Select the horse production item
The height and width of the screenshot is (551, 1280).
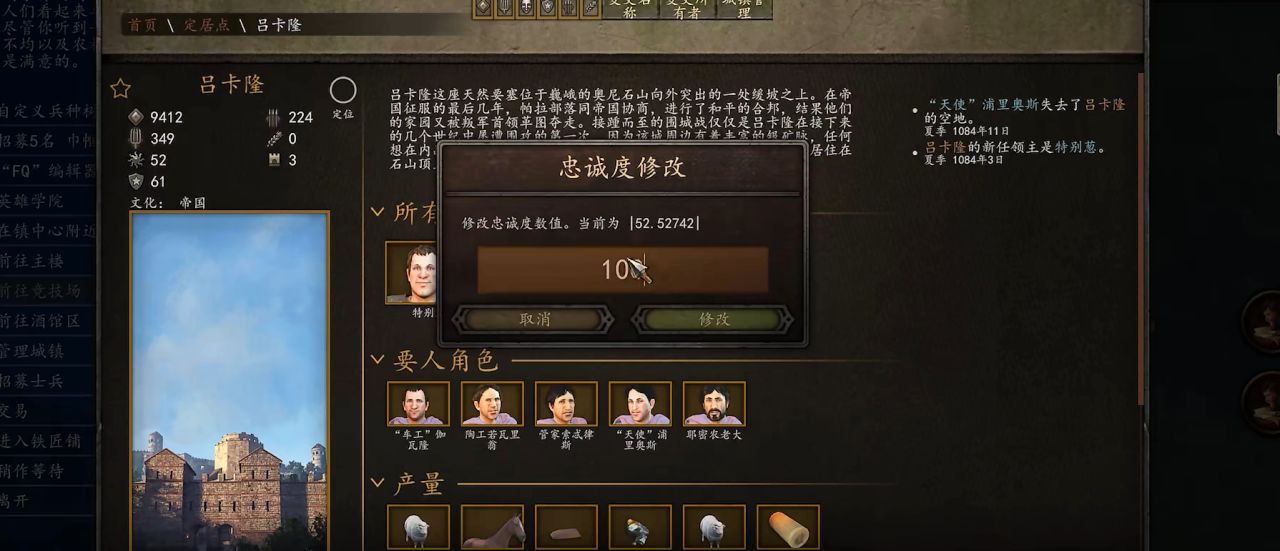pos(492,527)
